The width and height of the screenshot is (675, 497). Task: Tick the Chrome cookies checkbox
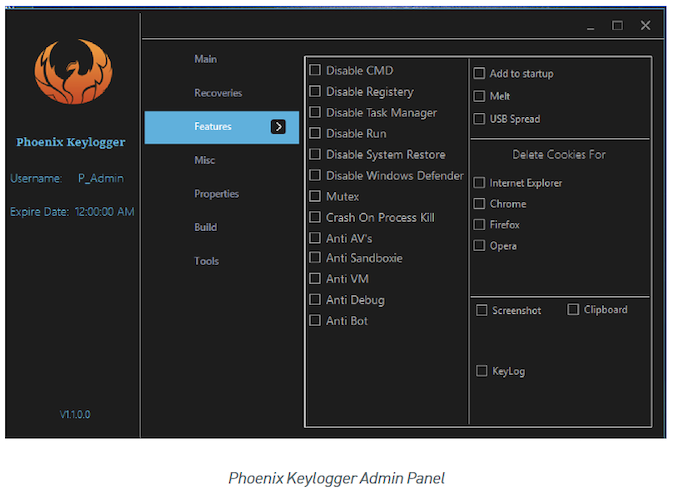[480, 204]
